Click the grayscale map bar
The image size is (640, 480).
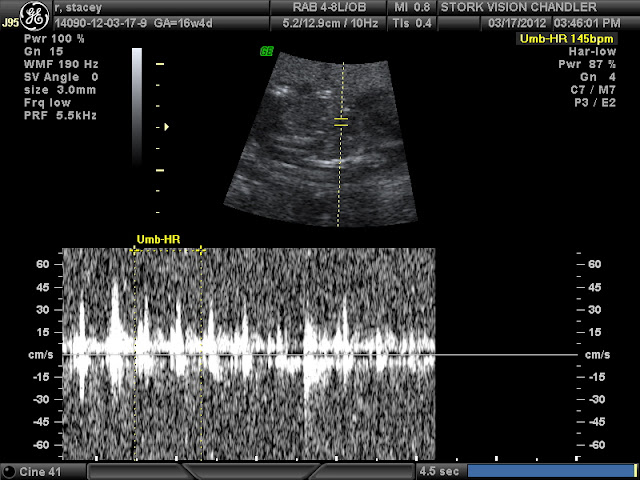click(x=137, y=107)
